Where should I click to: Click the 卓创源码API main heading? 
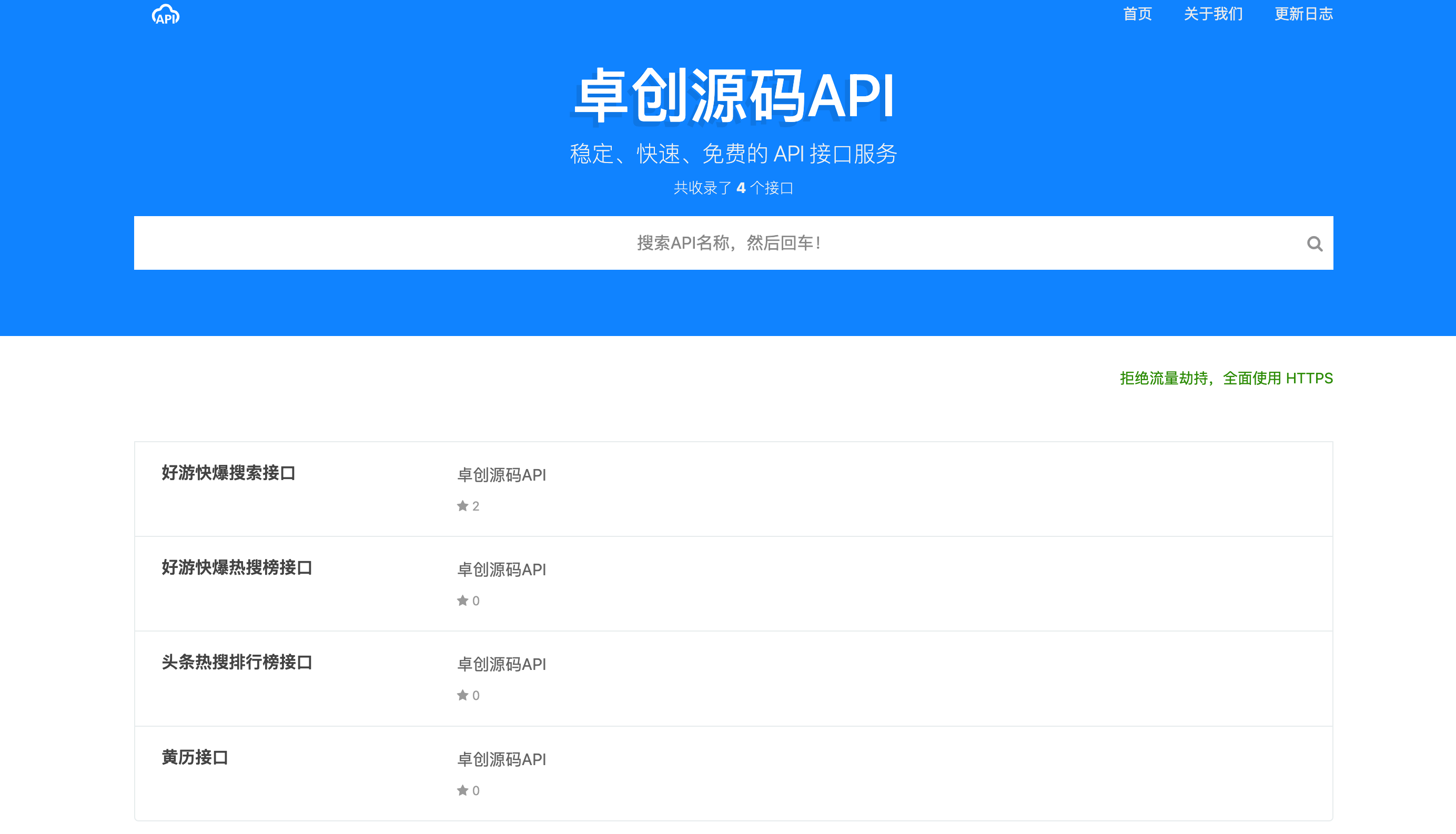(733, 96)
